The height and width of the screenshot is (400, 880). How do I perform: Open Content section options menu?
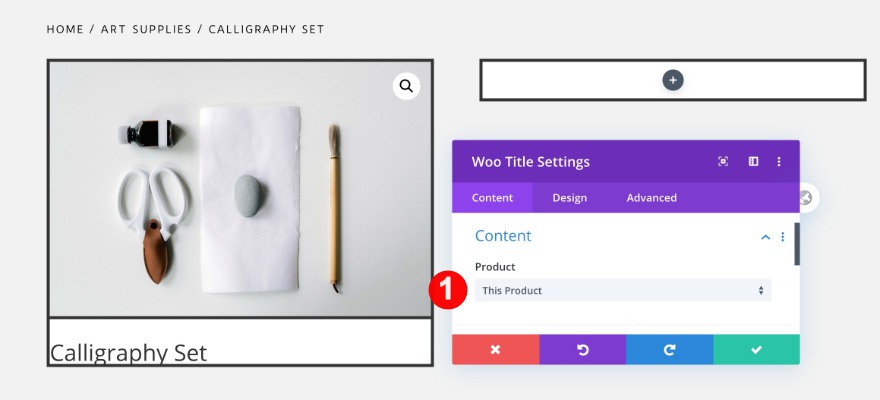(782, 237)
